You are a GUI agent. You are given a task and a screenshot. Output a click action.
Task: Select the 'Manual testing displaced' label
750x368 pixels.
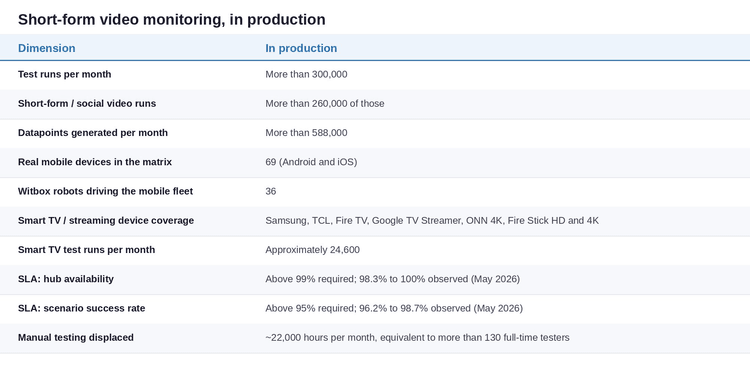[x=76, y=337]
